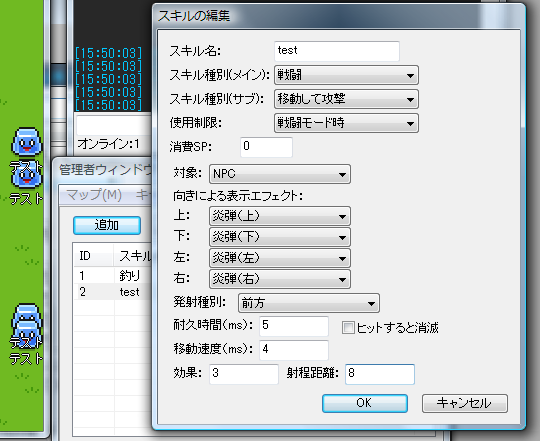Expand the 右 effect dropdown 炎弾(右)

click(x=280, y=279)
